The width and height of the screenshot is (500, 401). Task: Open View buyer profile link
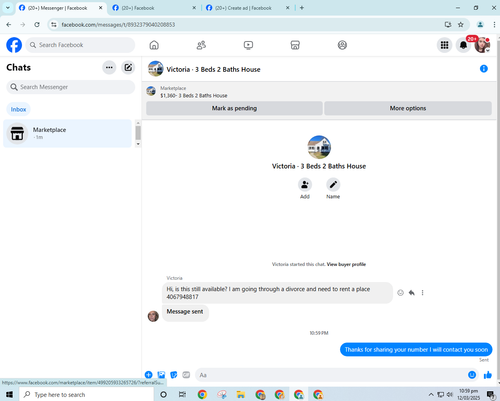[x=346, y=264]
